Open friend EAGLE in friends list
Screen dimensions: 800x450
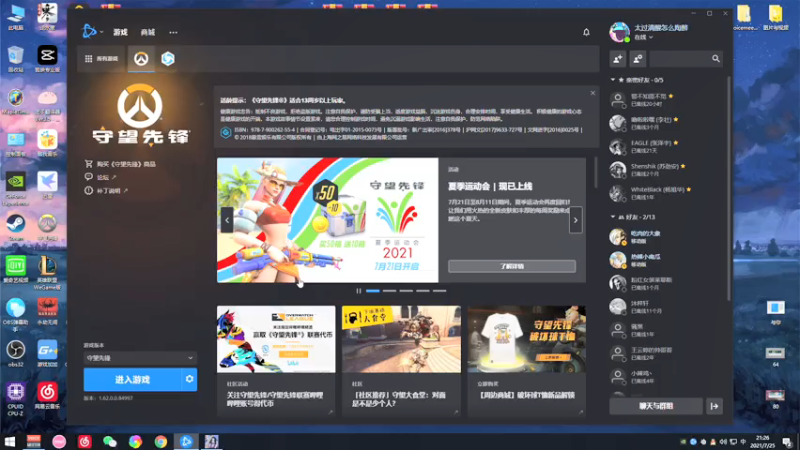(666, 146)
